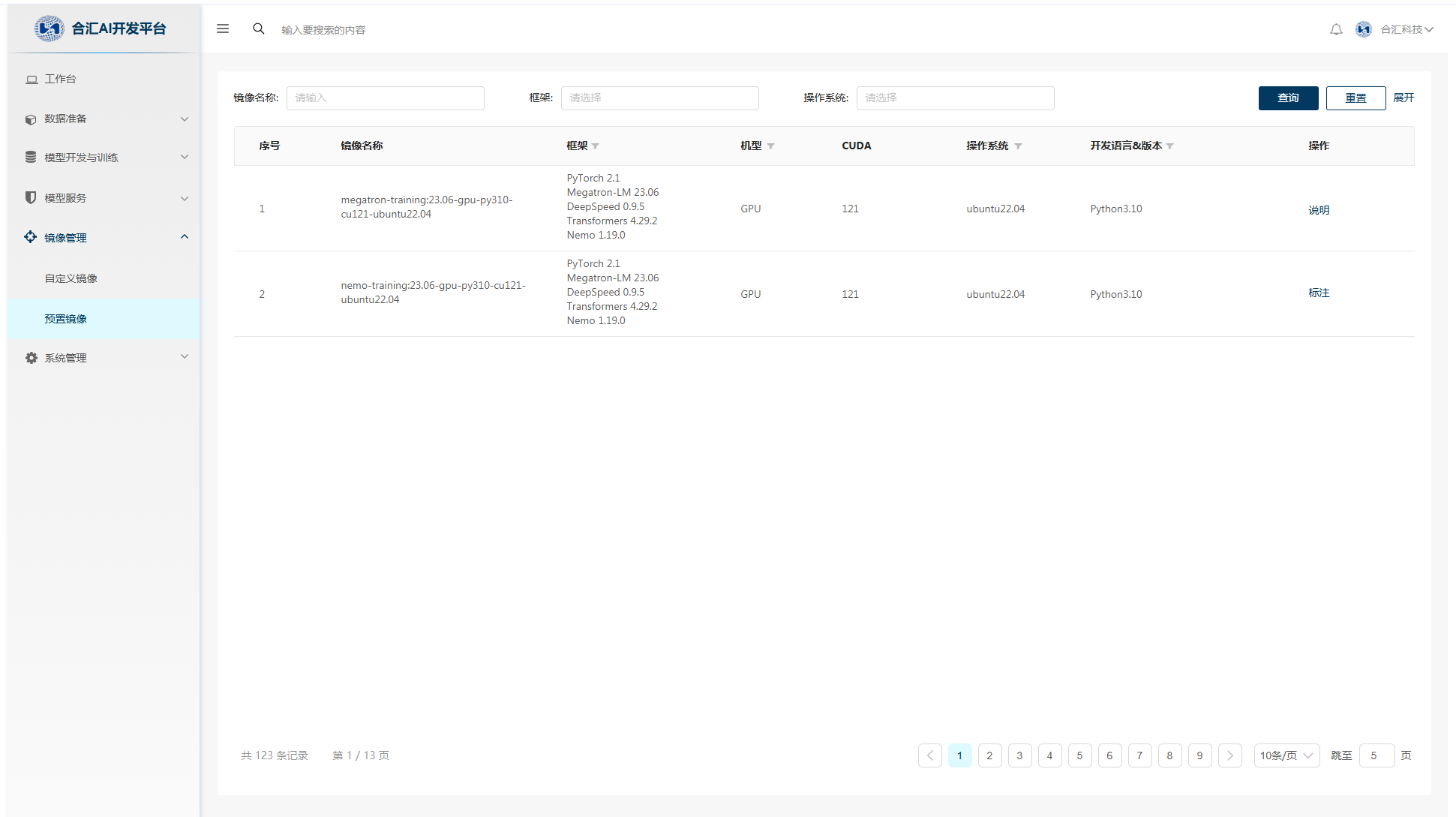Viewport: 1456px width, 817px height.
Task: Click the 镜像名称 input field
Action: [385, 98]
